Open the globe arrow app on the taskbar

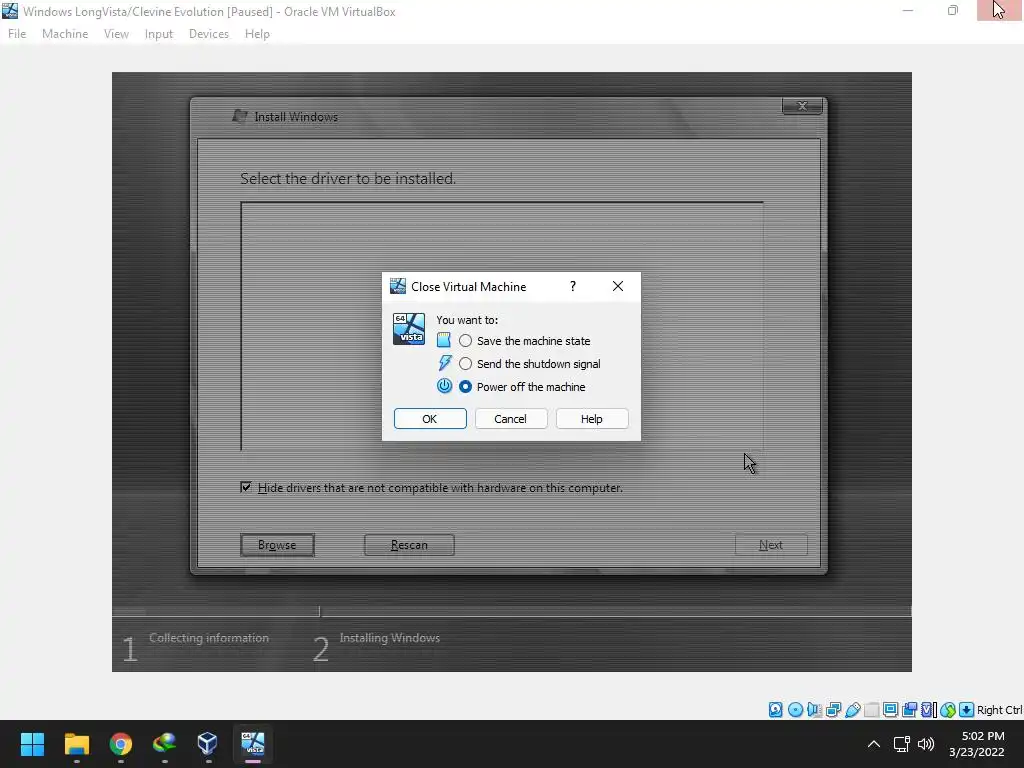164,744
